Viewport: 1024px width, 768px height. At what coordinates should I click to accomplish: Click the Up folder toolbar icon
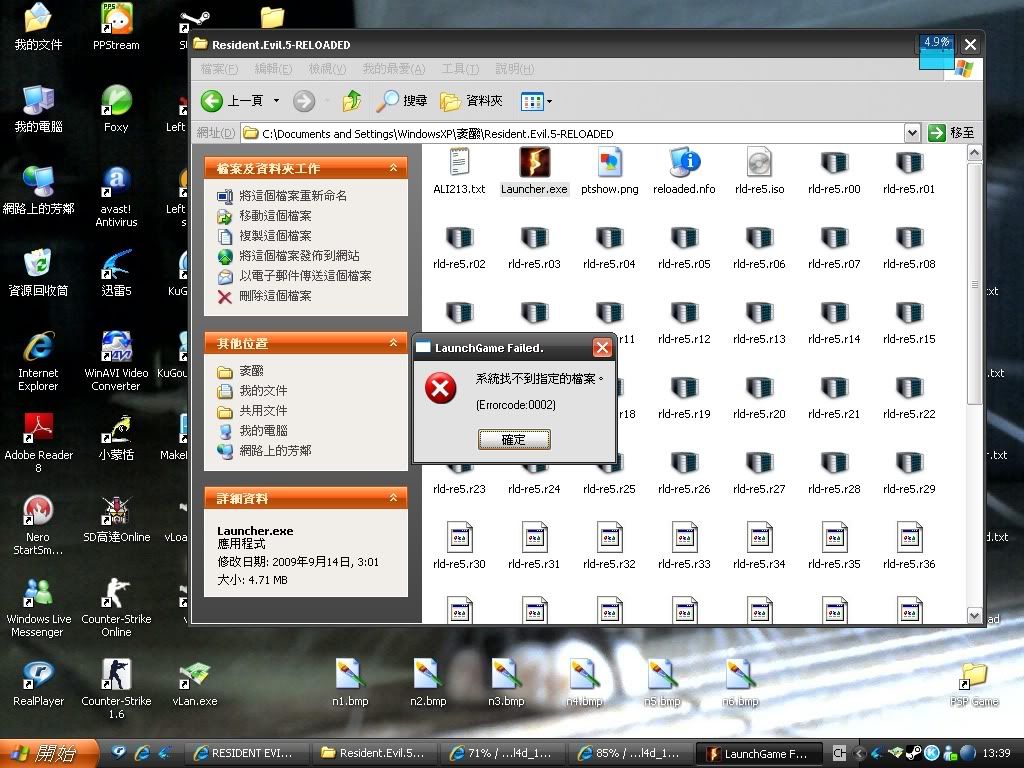coord(352,101)
